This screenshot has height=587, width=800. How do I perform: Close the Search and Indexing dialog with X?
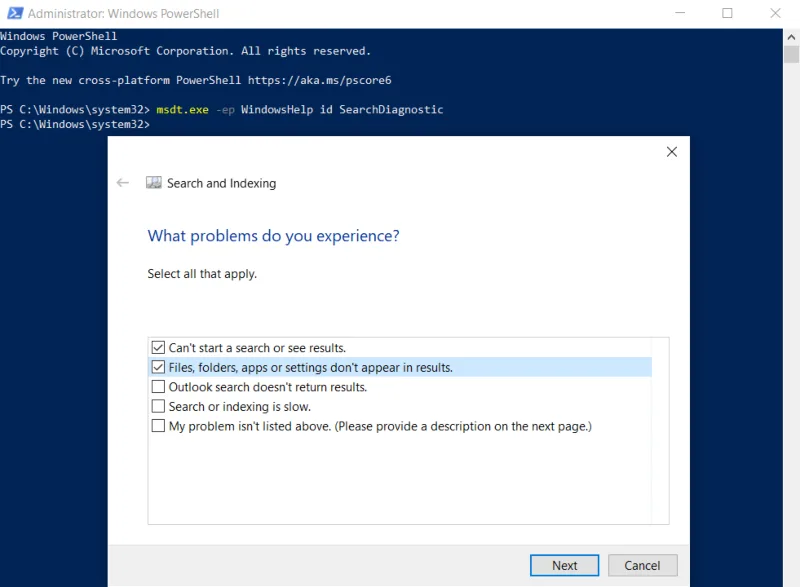point(671,151)
